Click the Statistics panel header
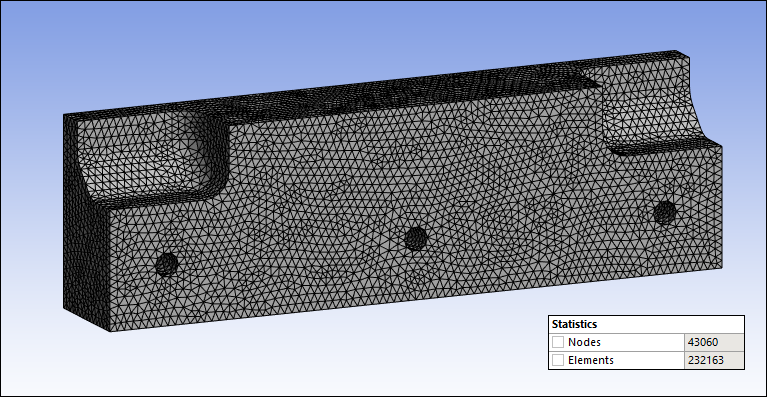This screenshot has height=397, width=767. (646, 324)
